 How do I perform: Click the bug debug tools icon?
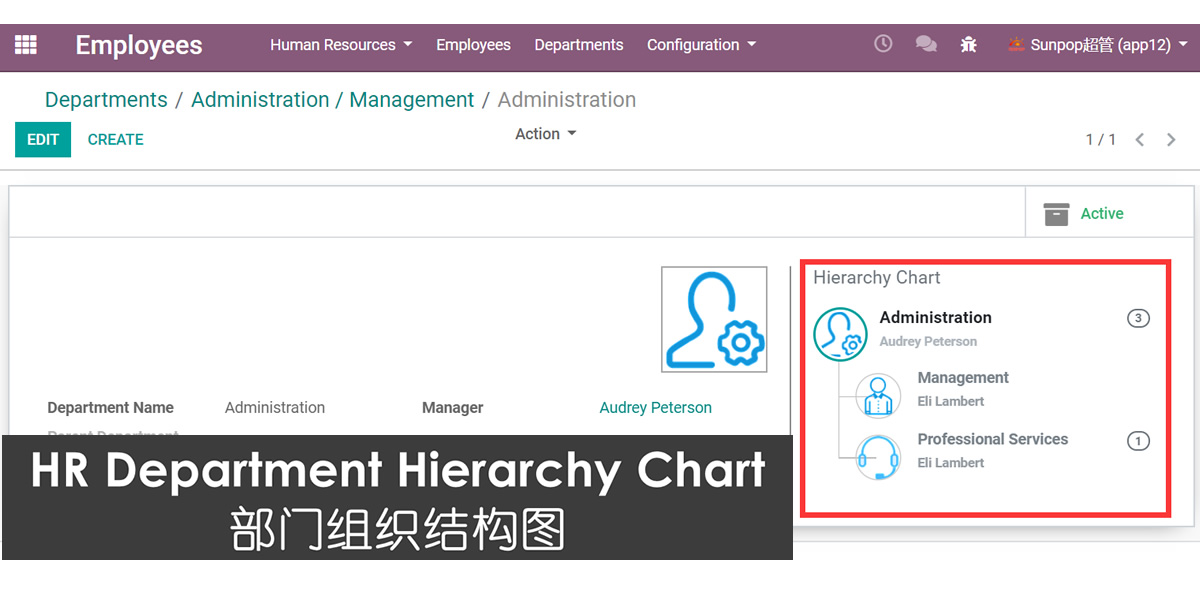point(968,44)
